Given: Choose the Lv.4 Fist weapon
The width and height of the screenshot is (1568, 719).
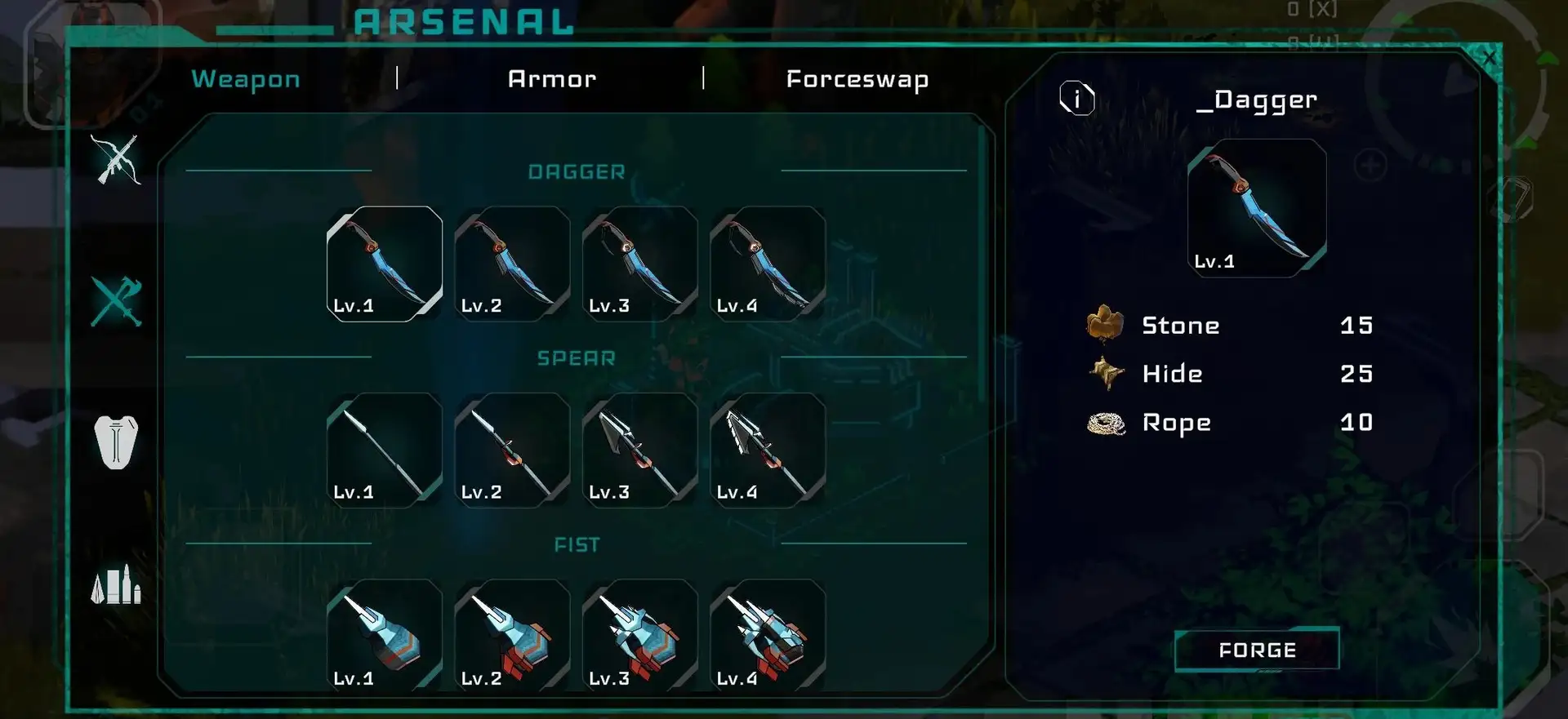Looking at the screenshot, I should tap(768, 635).
